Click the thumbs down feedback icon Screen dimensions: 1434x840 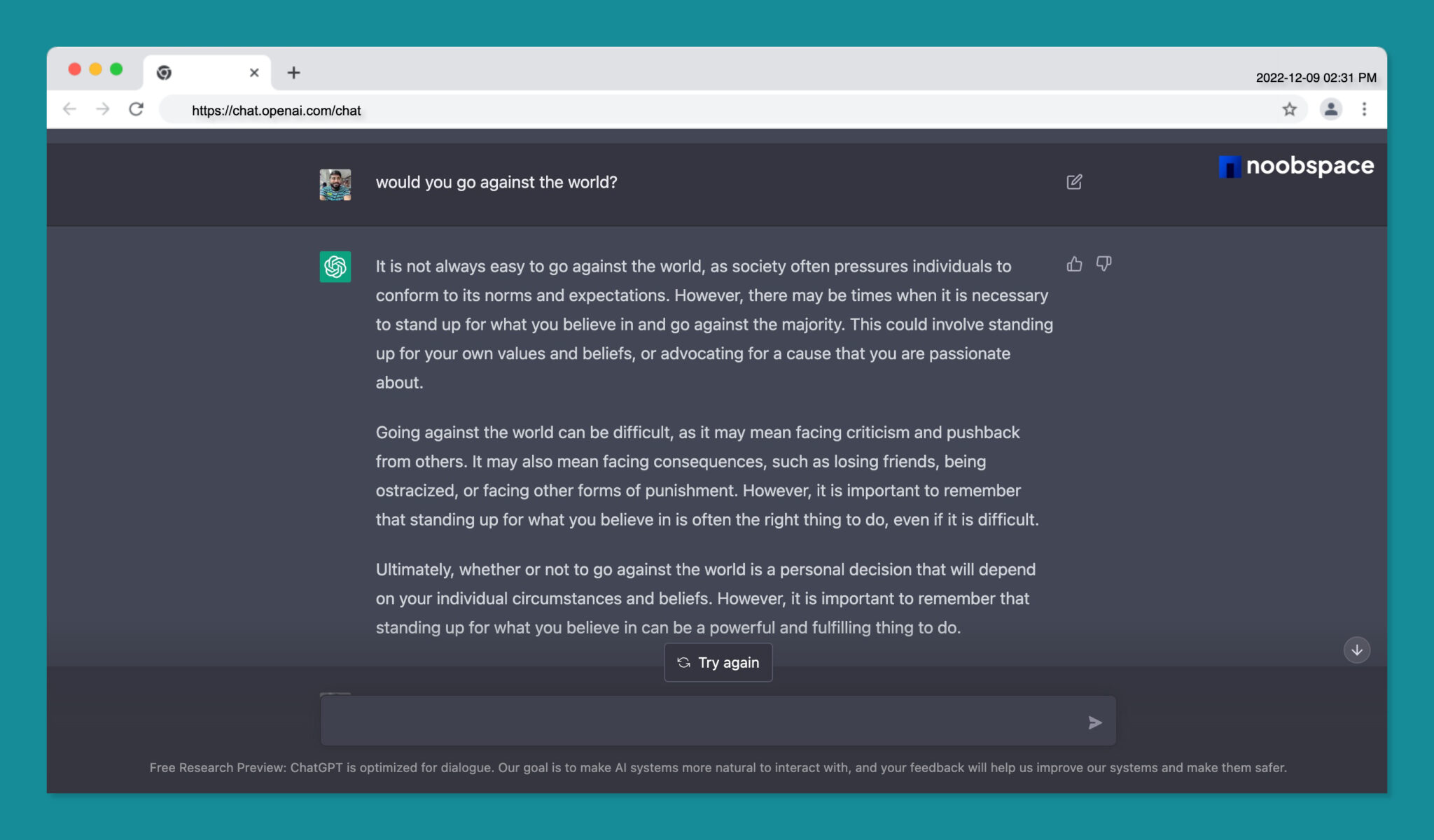[x=1104, y=264]
